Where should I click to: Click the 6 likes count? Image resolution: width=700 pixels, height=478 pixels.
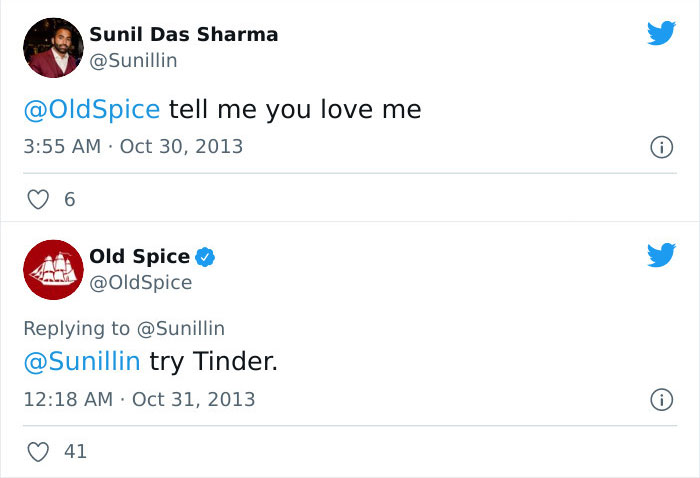click(x=69, y=200)
